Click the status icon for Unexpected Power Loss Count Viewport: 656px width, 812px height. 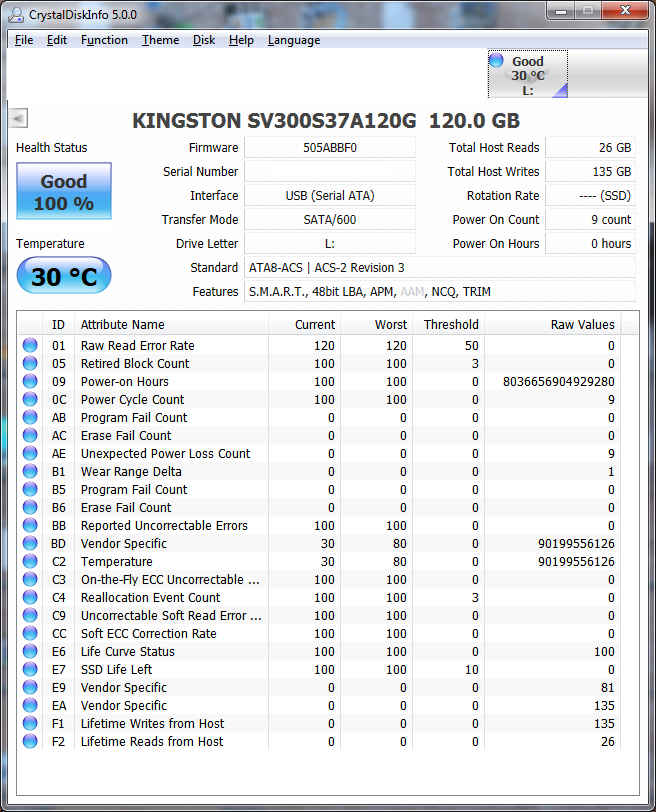(x=30, y=453)
